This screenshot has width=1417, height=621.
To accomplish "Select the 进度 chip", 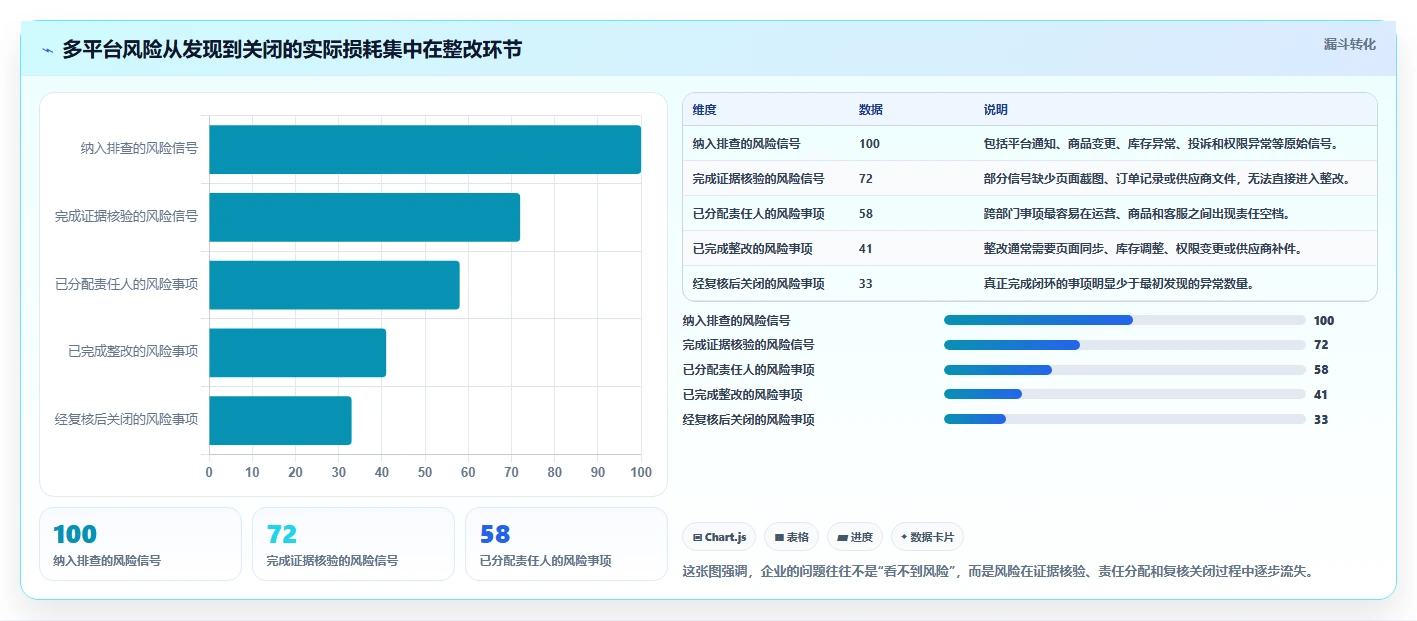I will click(x=855, y=537).
